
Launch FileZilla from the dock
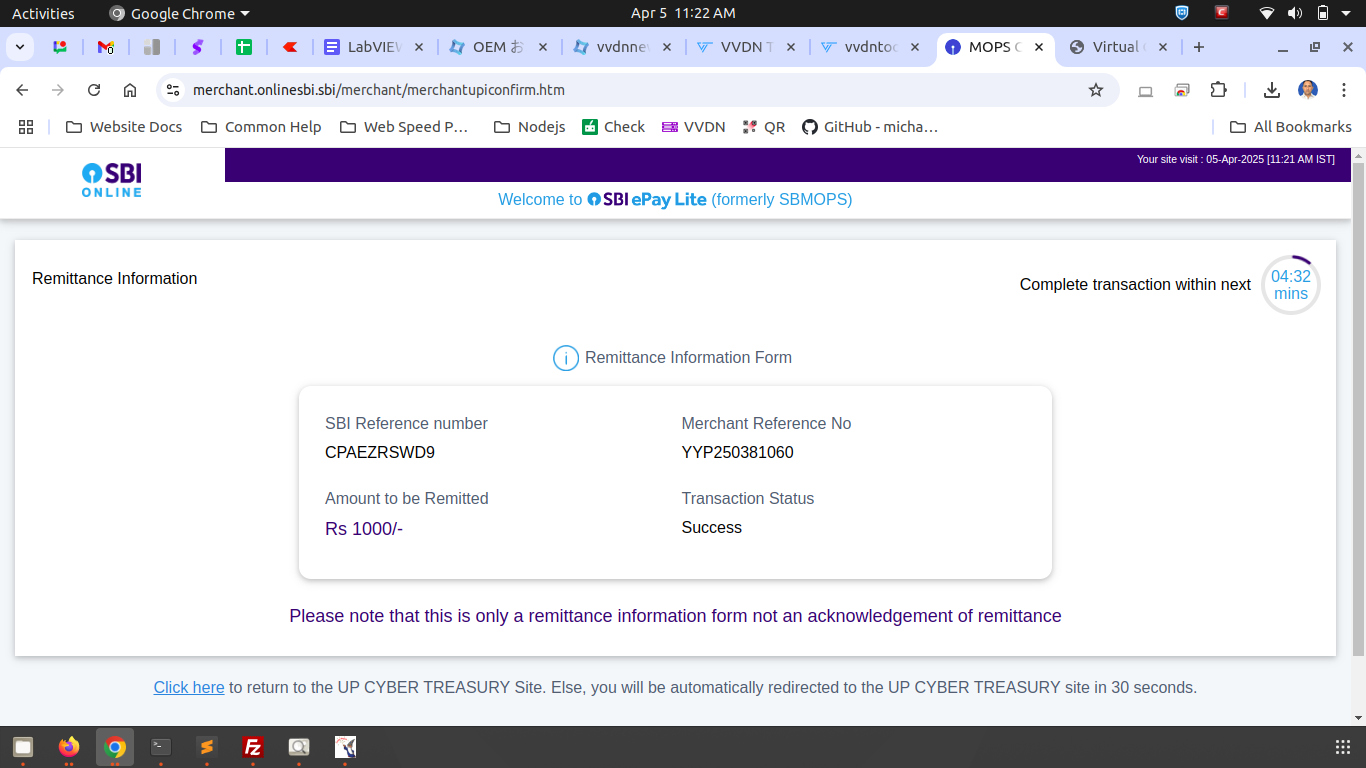pos(253,747)
